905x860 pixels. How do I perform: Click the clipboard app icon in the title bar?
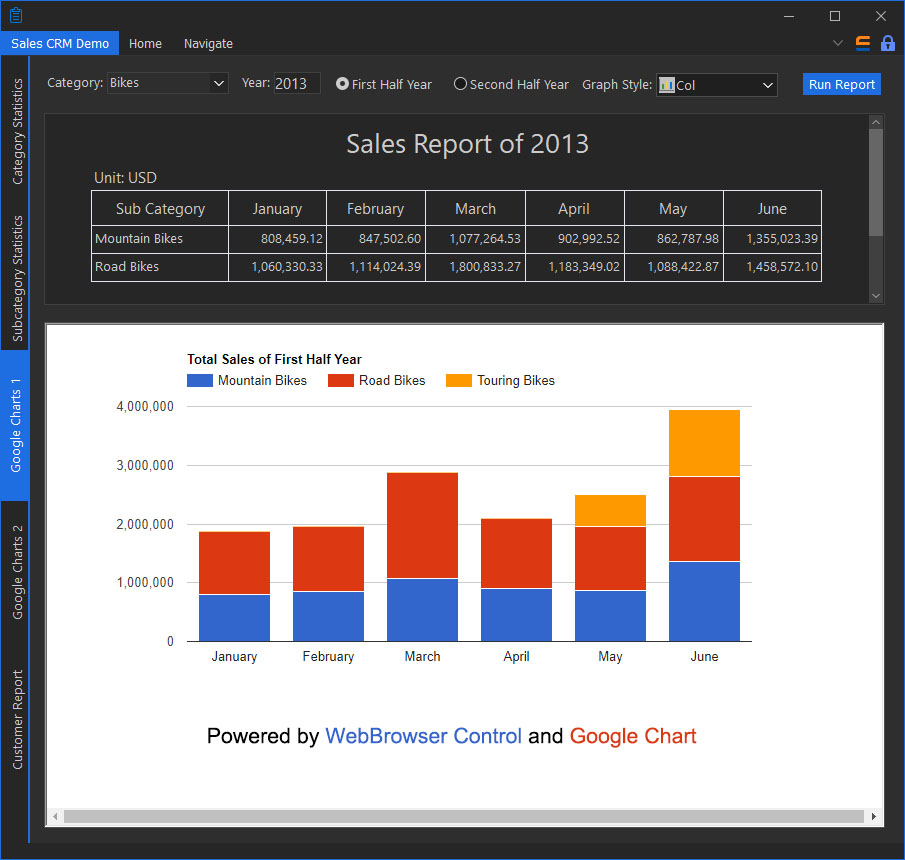tap(14, 15)
